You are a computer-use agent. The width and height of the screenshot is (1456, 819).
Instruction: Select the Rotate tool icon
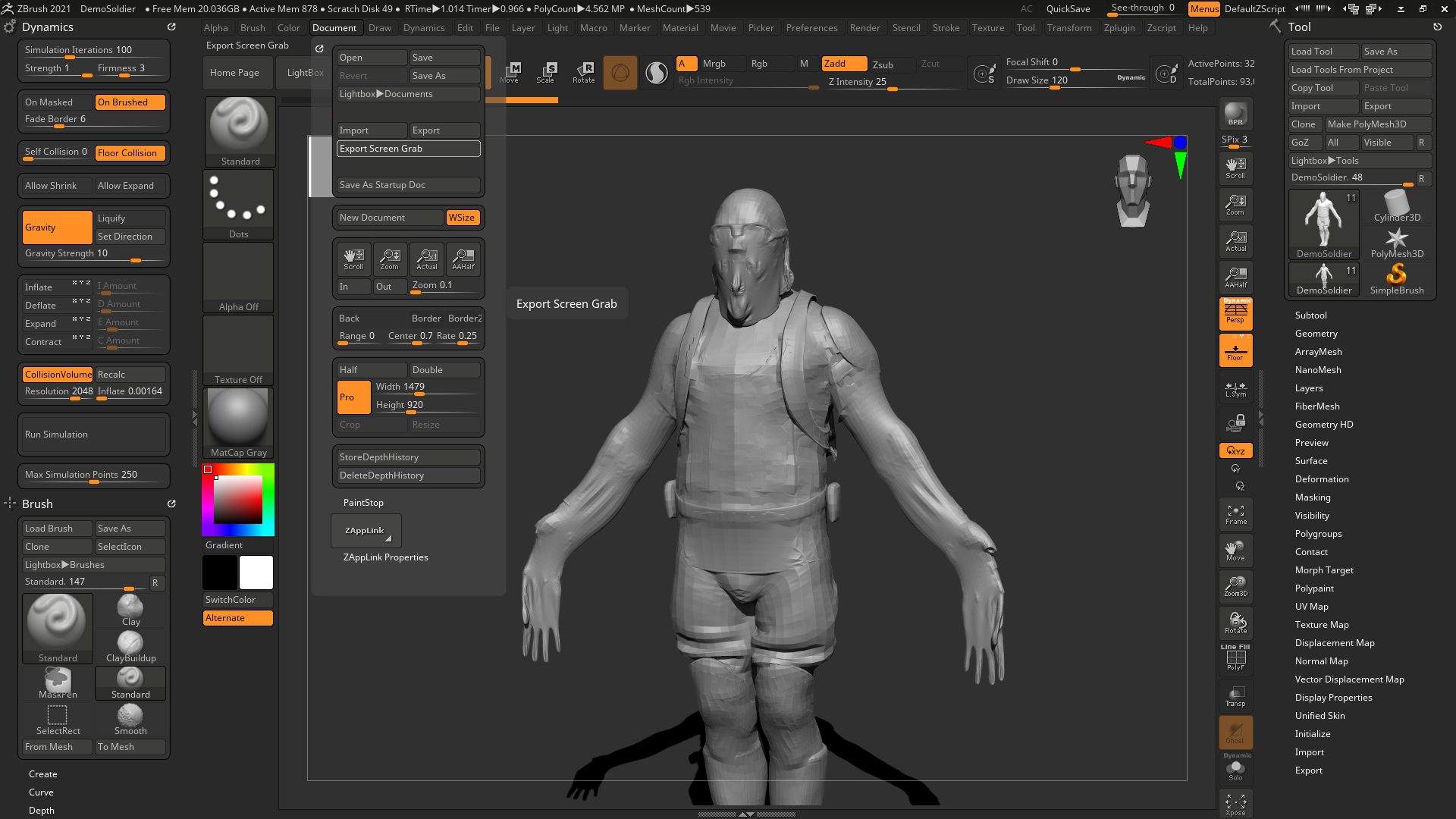click(x=584, y=70)
